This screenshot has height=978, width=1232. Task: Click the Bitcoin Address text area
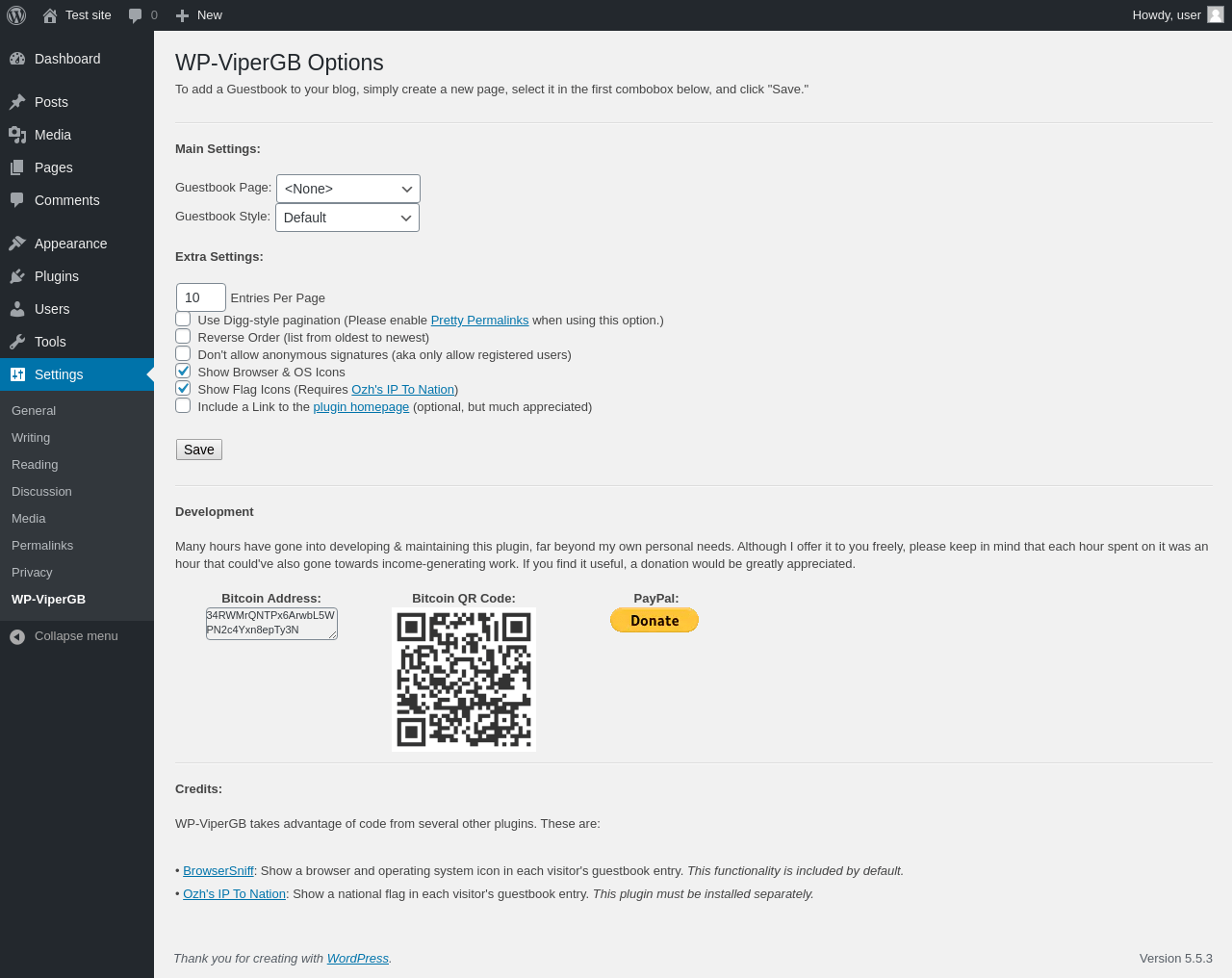271,624
